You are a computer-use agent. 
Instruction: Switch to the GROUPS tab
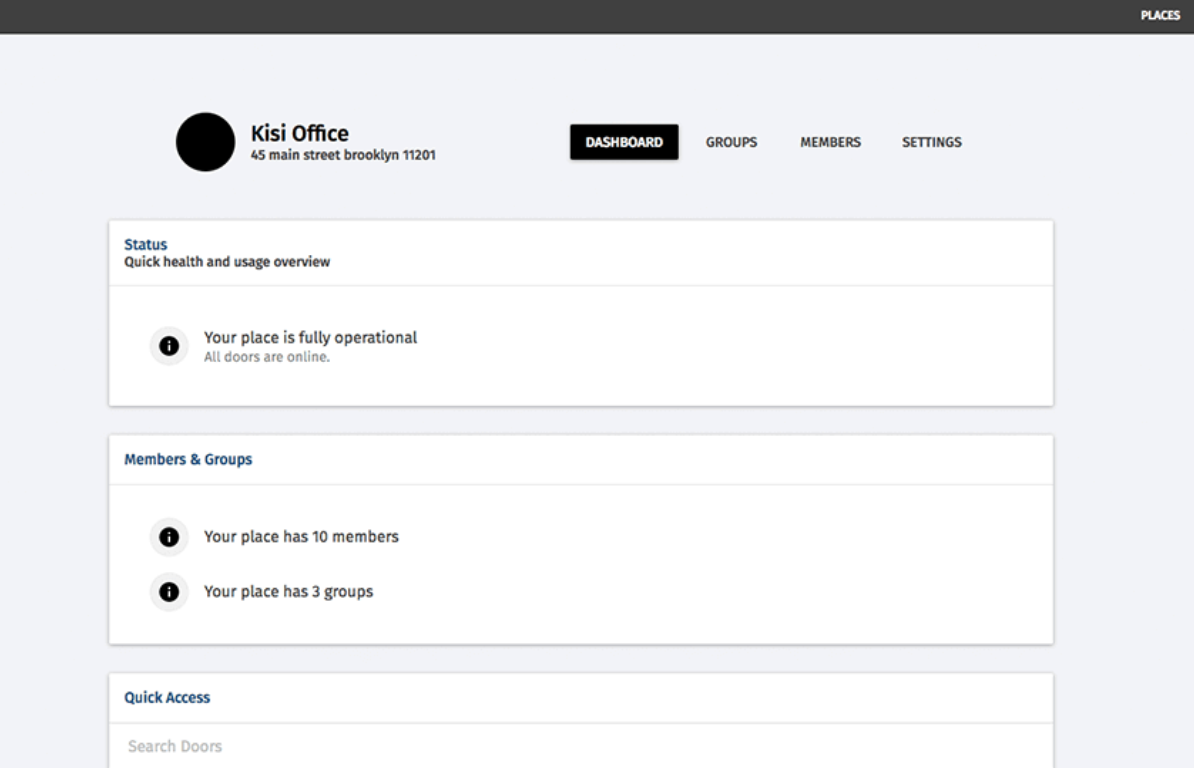[x=731, y=142]
